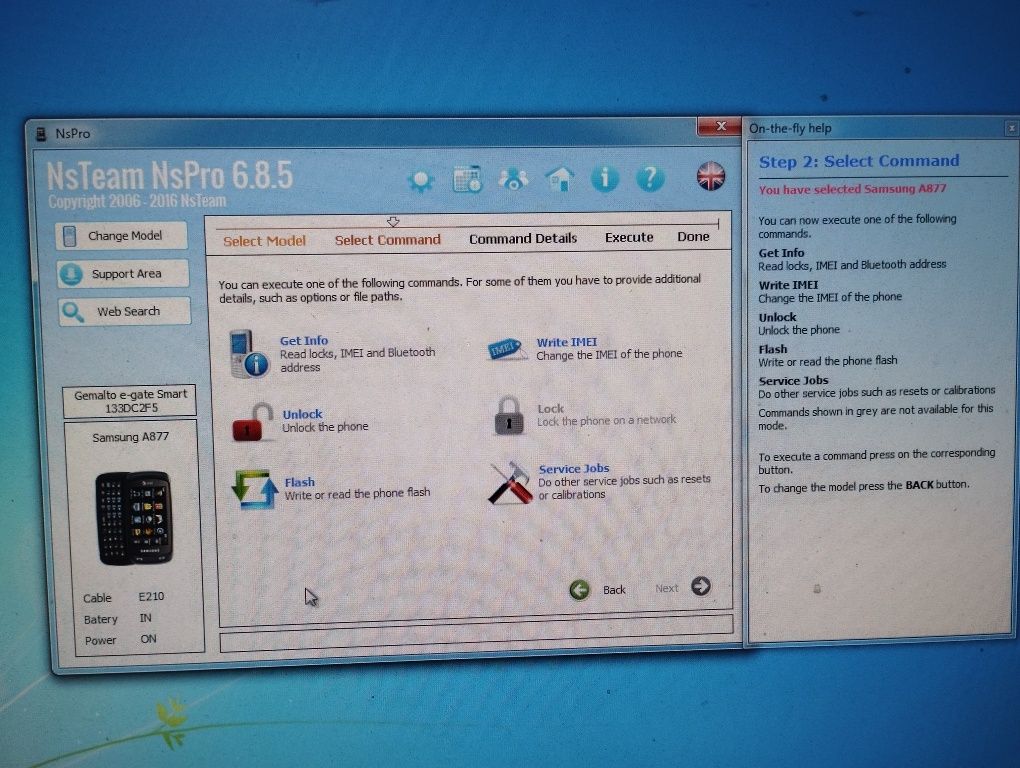Image resolution: width=1020 pixels, height=768 pixels.
Task: Click the Next button label
Action: click(667, 589)
